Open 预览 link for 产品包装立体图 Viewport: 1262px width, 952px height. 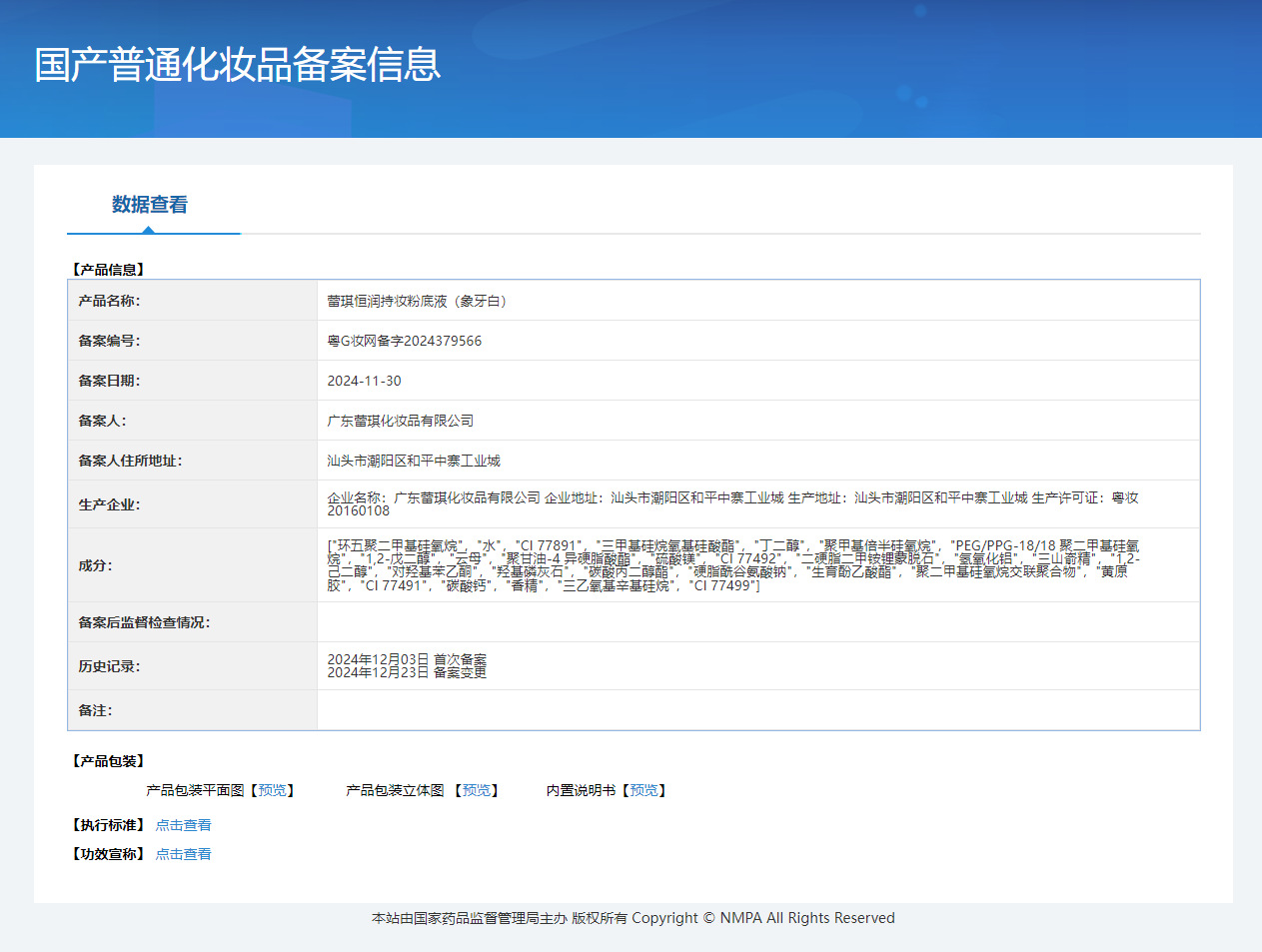477,790
